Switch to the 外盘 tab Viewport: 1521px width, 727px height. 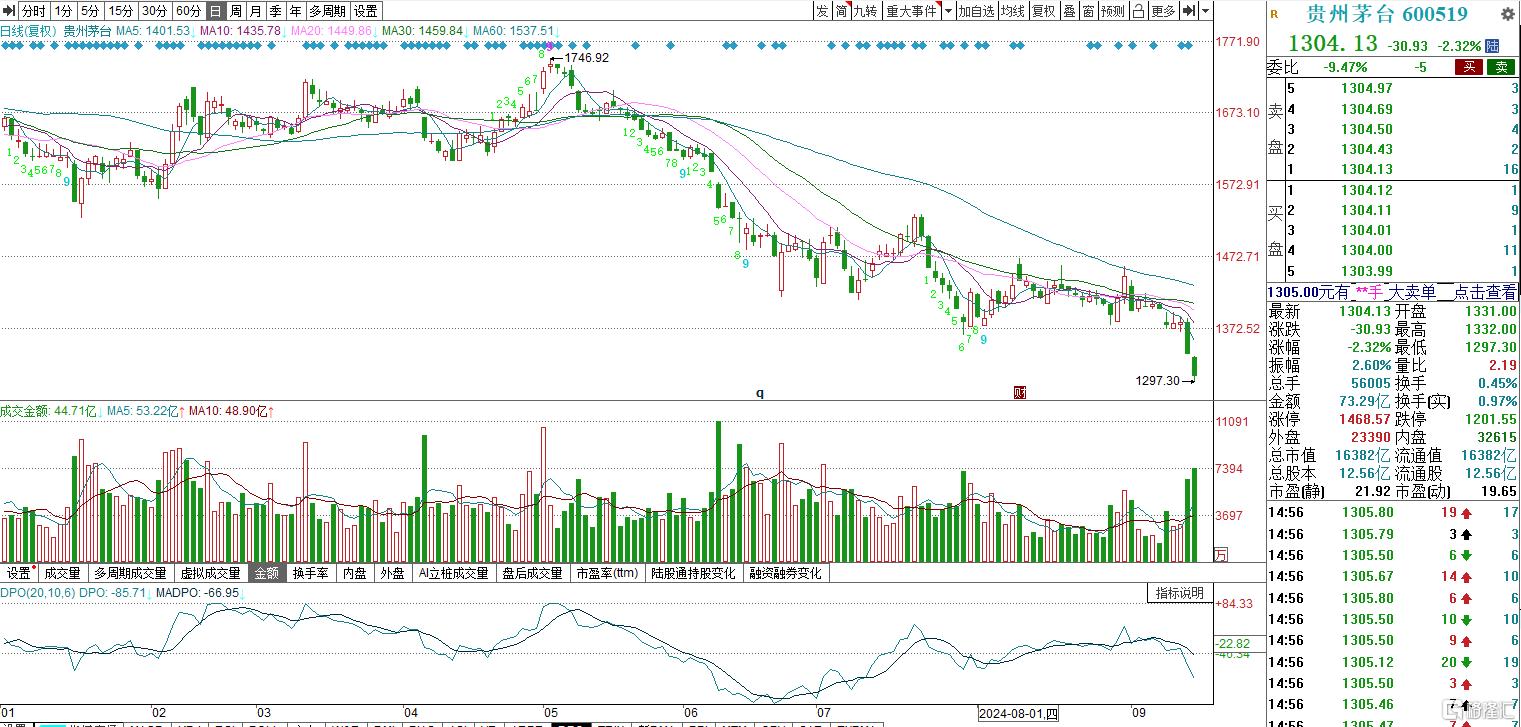point(392,574)
